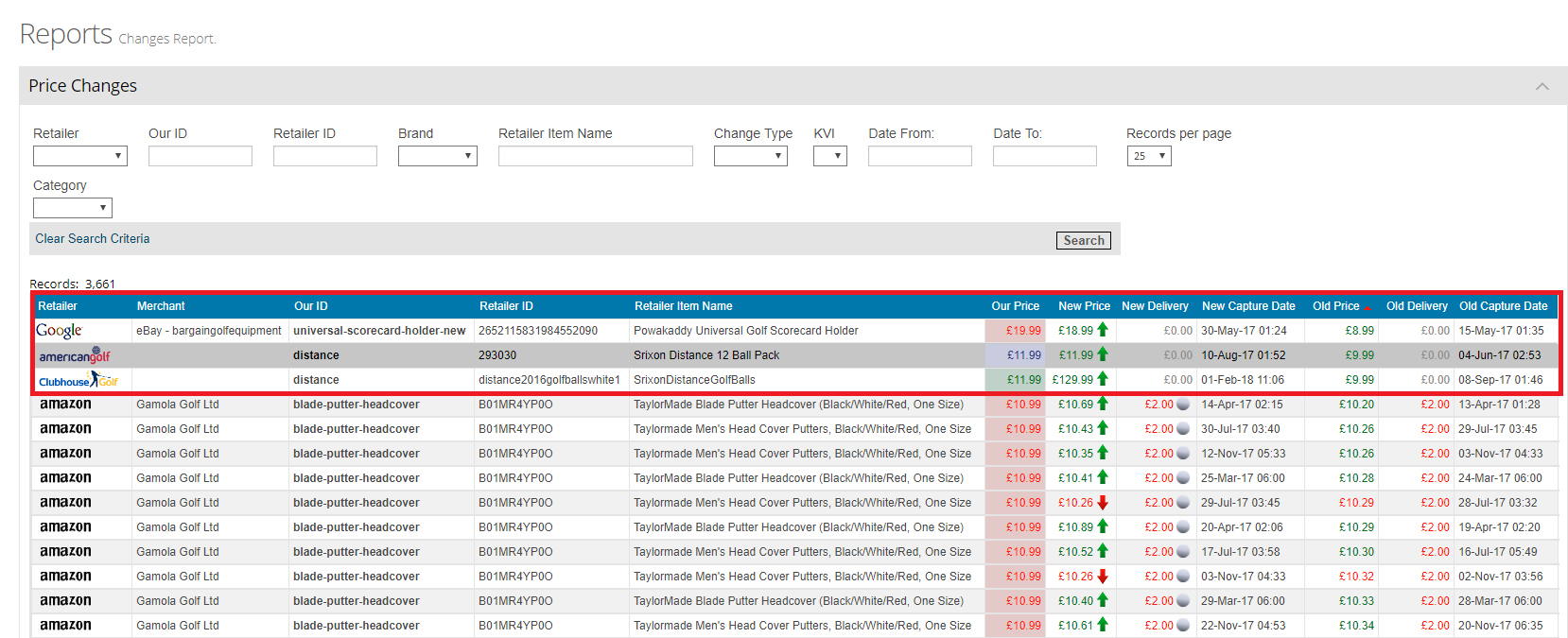Click the green up arrow beside £10.52
The width and height of the screenshot is (1568, 638).
[x=1102, y=551]
